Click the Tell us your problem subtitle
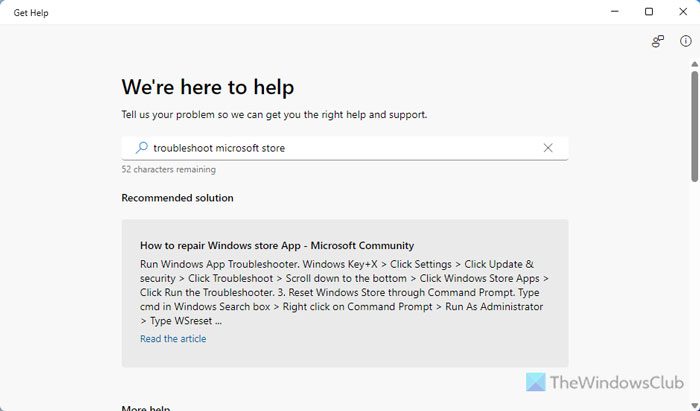700x411 pixels. (x=274, y=115)
